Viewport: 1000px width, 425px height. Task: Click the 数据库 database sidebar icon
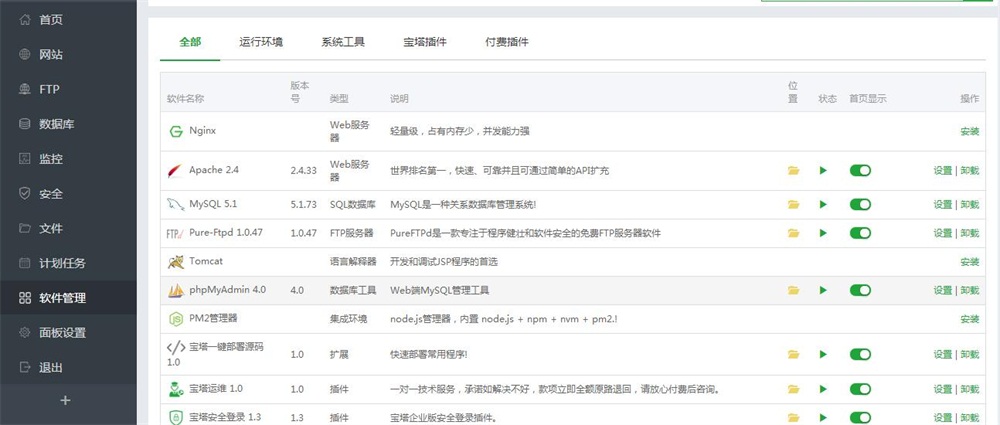coord(25,124)
